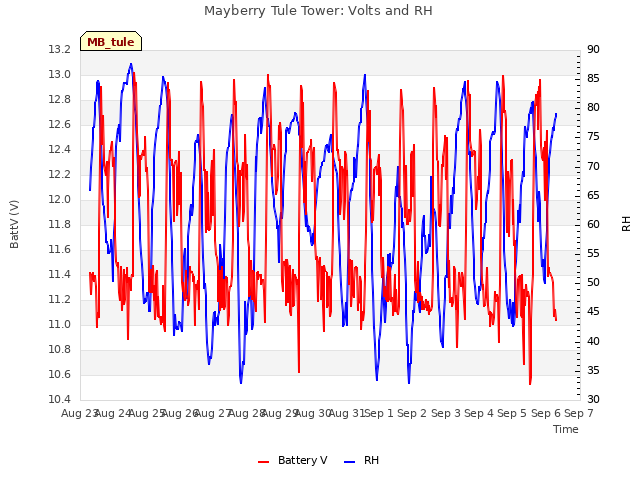Viewport: 640px width, 480px height.
Task: Click the blue RH legend swatch
Action: (x=350, y=462)
